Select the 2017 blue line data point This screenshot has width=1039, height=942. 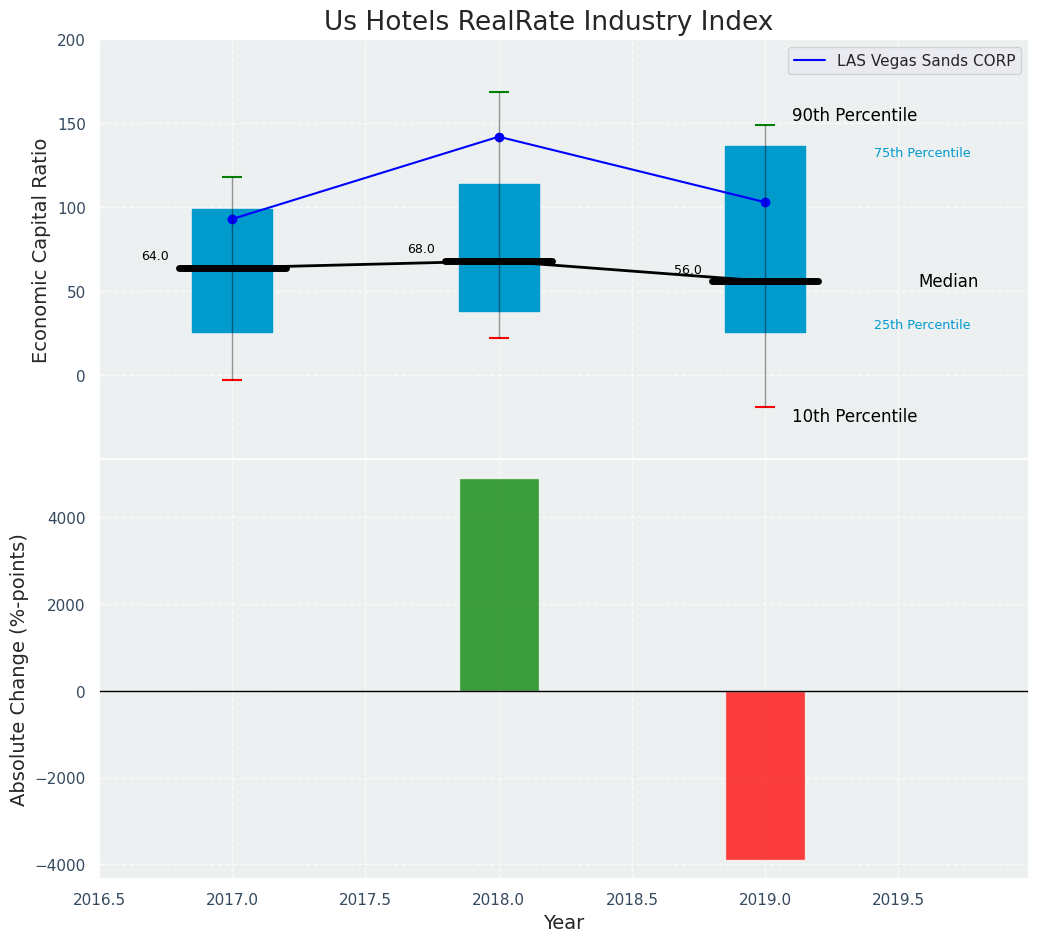point(232,219)
